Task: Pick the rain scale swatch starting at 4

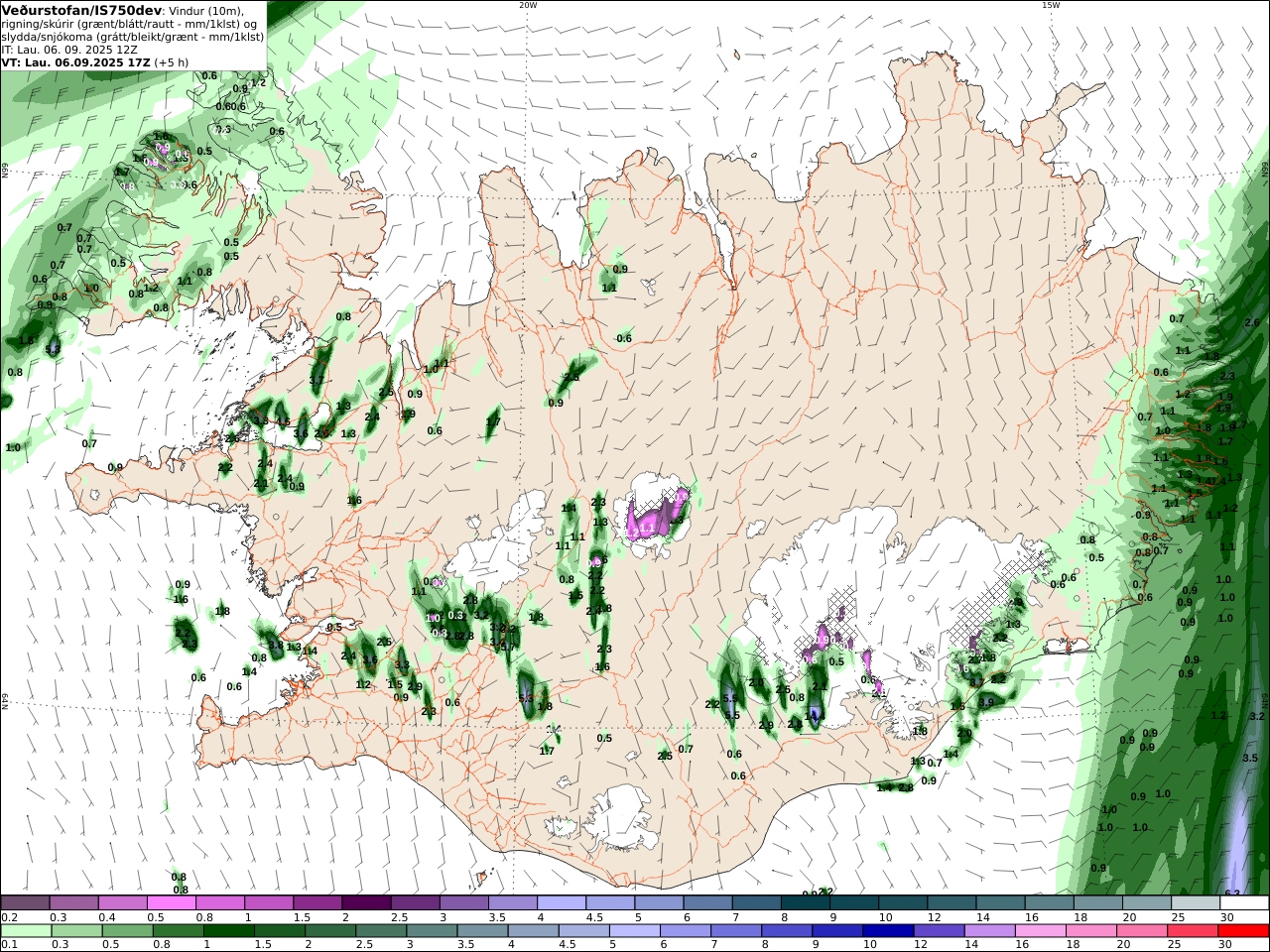Action: click(x=534, y=931)
